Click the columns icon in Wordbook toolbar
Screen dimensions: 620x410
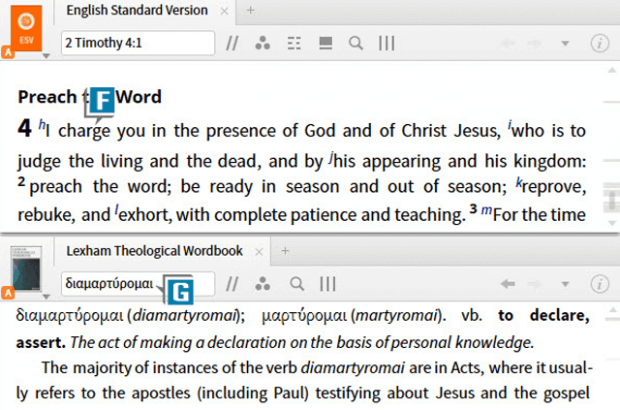point(328,284)
